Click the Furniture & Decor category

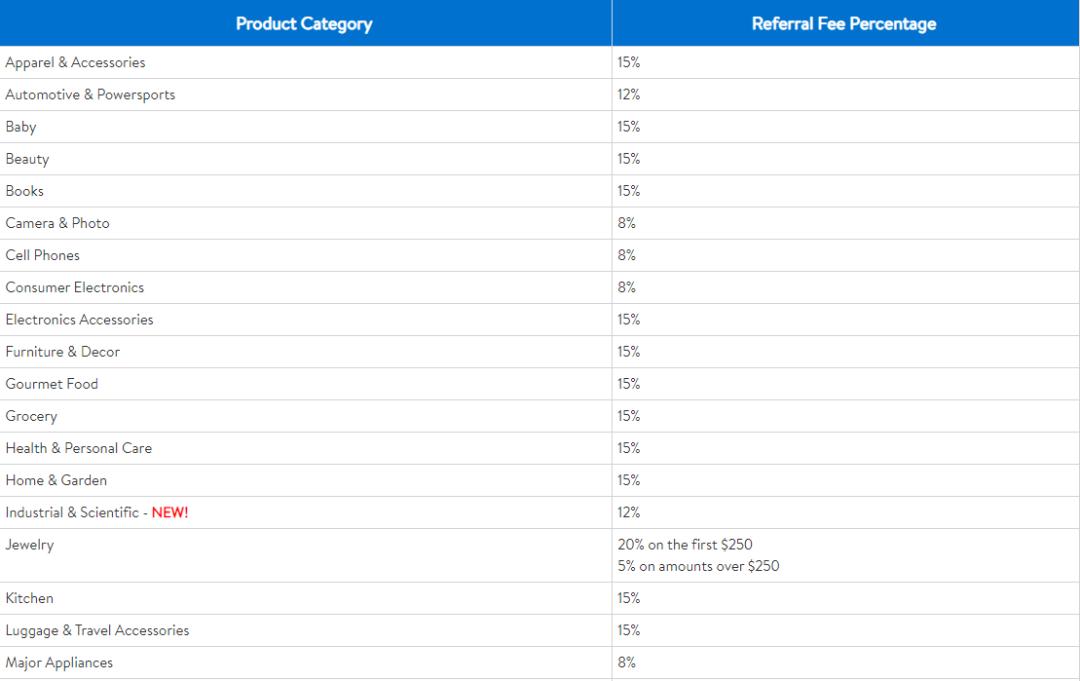(x=62, y=352)
